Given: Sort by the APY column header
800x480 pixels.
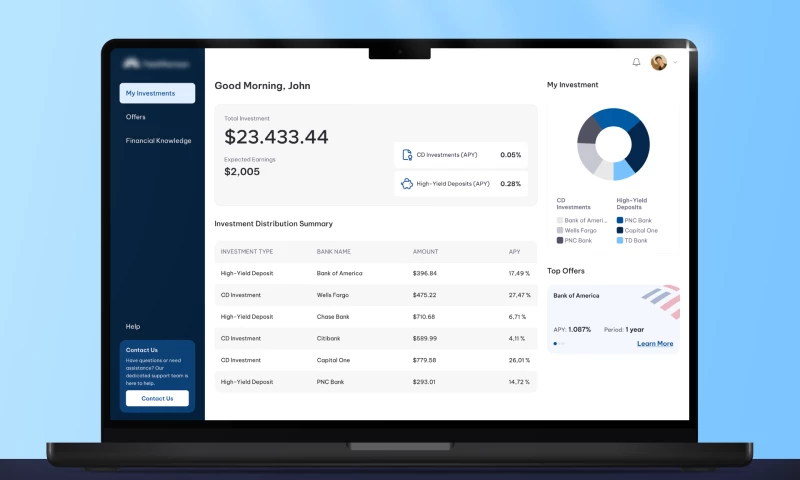Looking at the screenshot, I should [514, 251].
